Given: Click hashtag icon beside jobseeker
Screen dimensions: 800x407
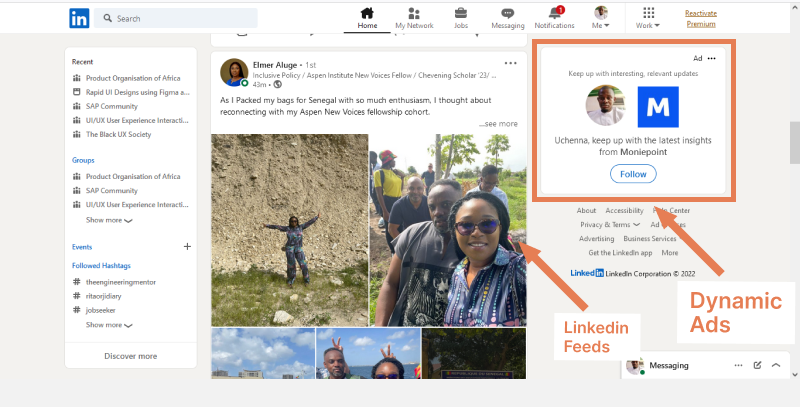Looking at the screenshot, I should 77,310.
